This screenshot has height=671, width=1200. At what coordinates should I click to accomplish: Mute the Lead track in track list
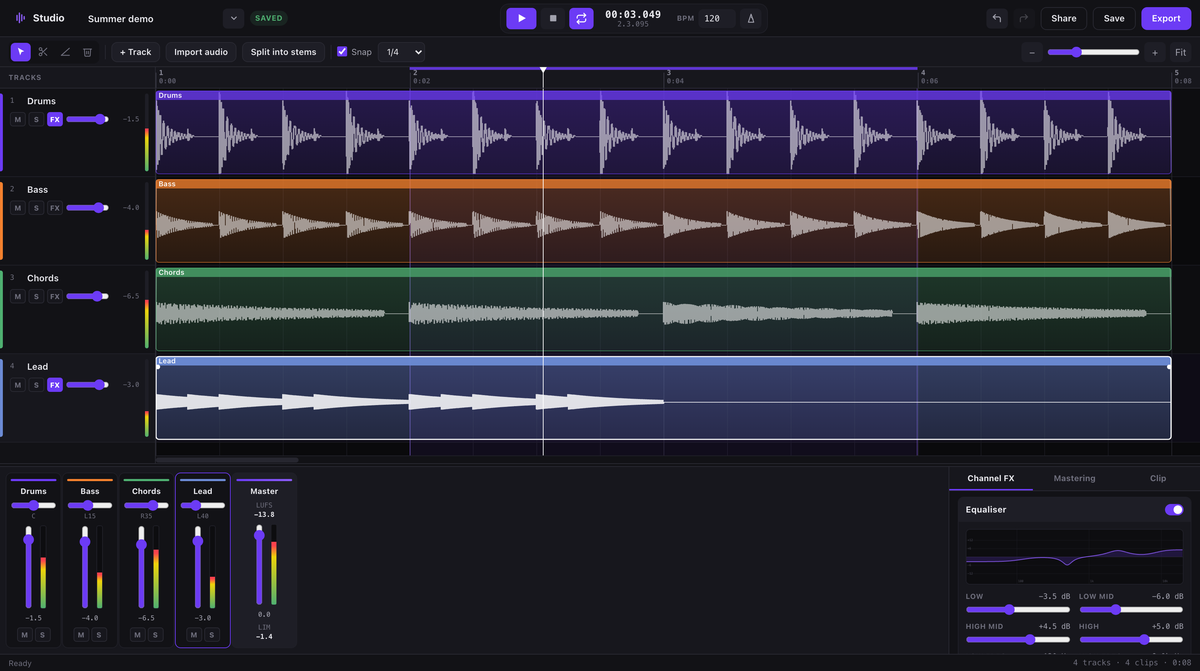pyautogui.click(x=17, y=385)
